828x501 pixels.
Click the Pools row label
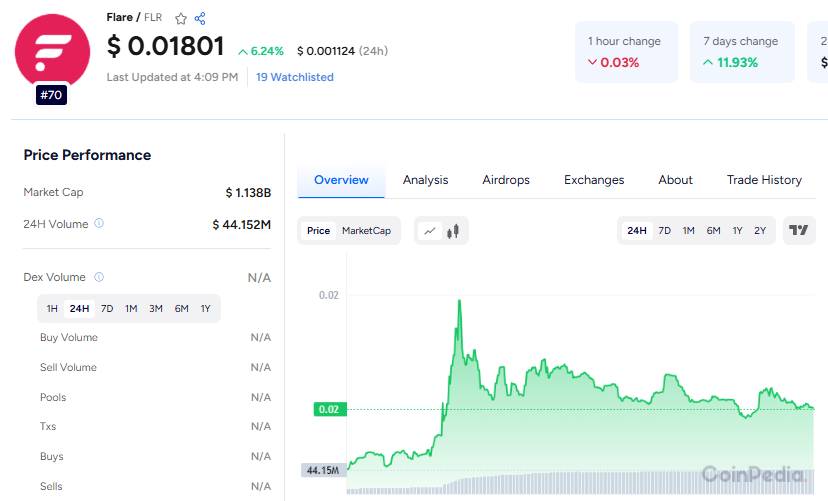click(x=53, y=397)
